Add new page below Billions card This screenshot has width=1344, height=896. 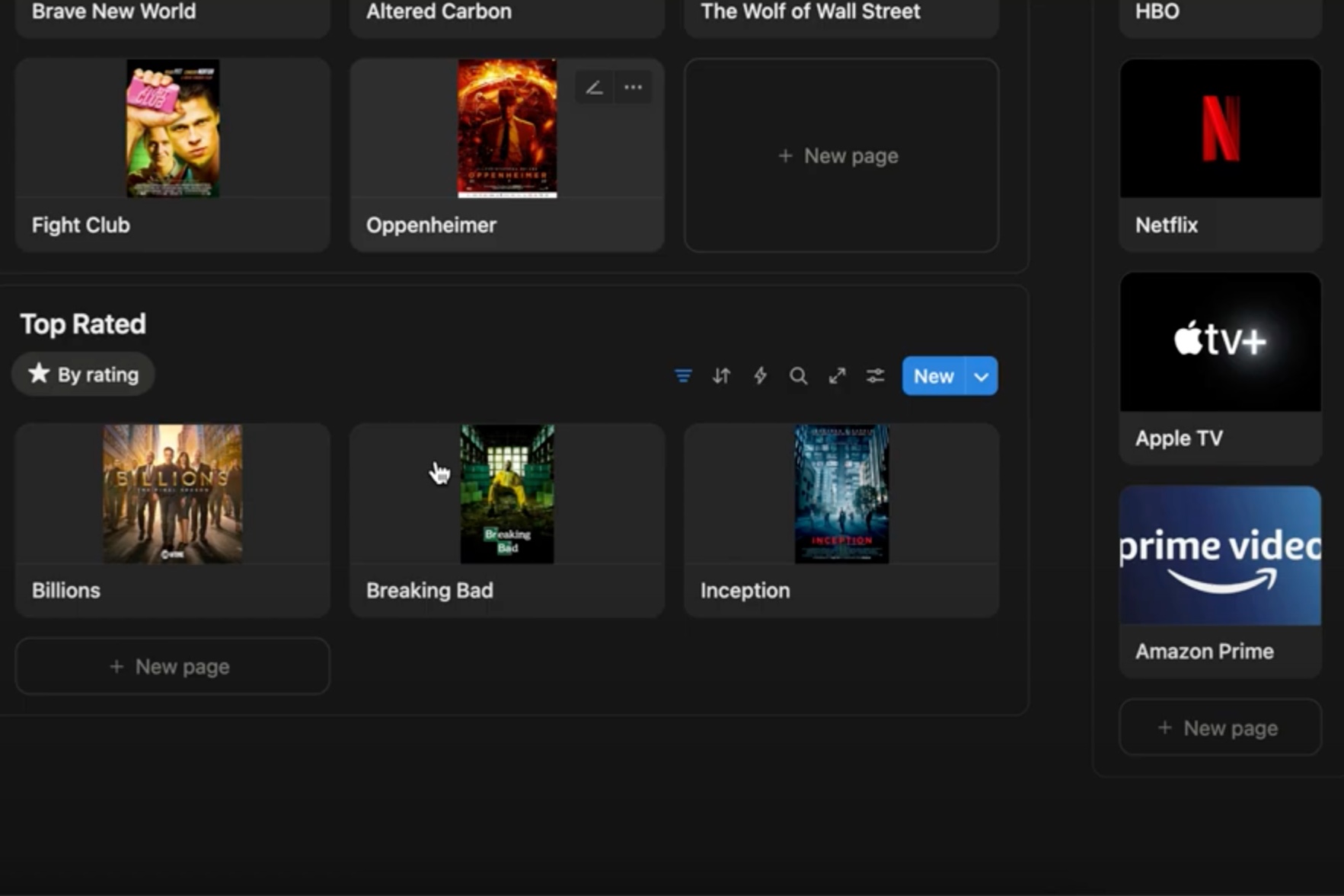coord(172,667)
